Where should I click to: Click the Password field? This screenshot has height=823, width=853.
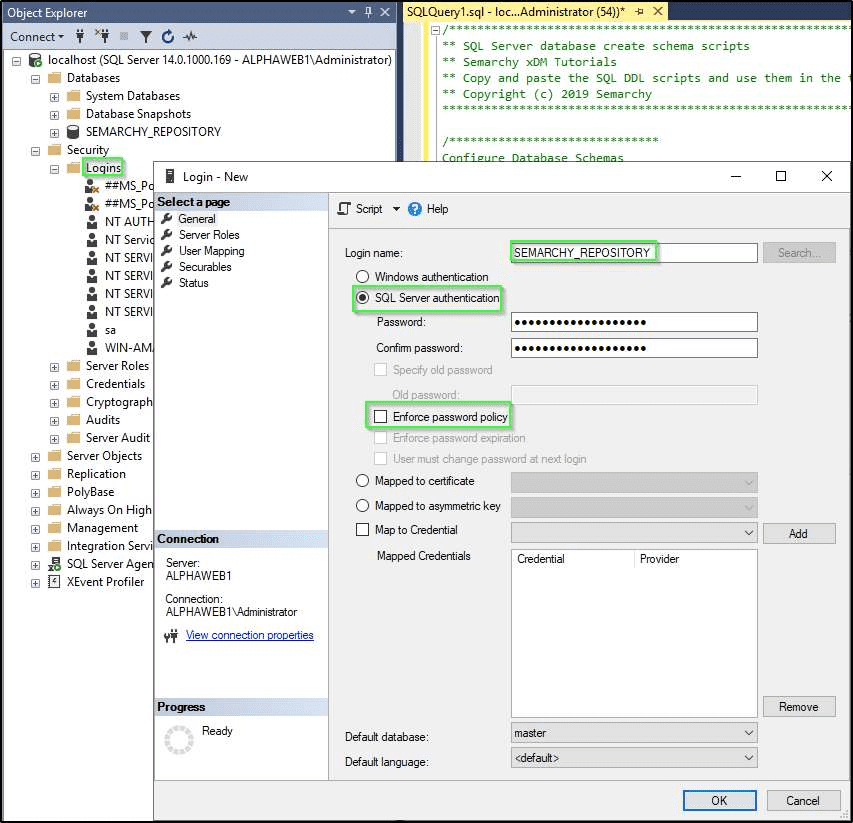coord(634,322)
